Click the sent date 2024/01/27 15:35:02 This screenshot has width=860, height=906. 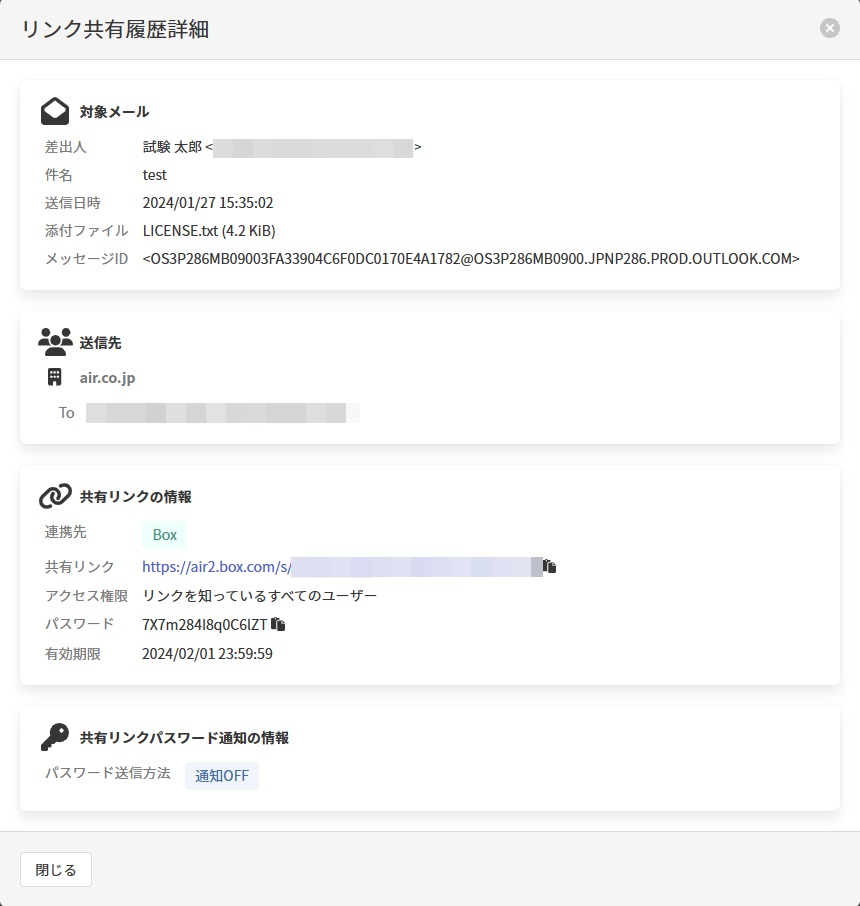pyautogui.click(x=208, y=203)
